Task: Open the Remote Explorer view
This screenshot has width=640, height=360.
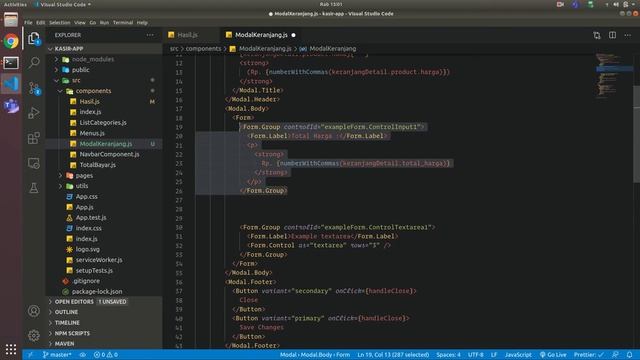Action: pyautogui.click(x=34, y=163)
